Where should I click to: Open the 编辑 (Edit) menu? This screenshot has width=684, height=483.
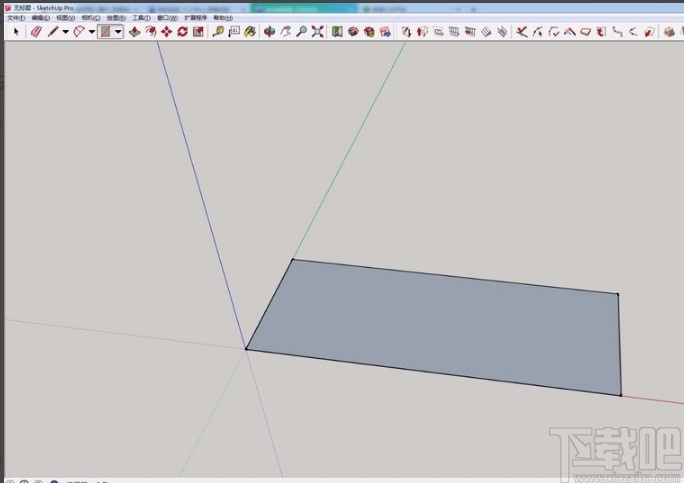tap(41, 18)
